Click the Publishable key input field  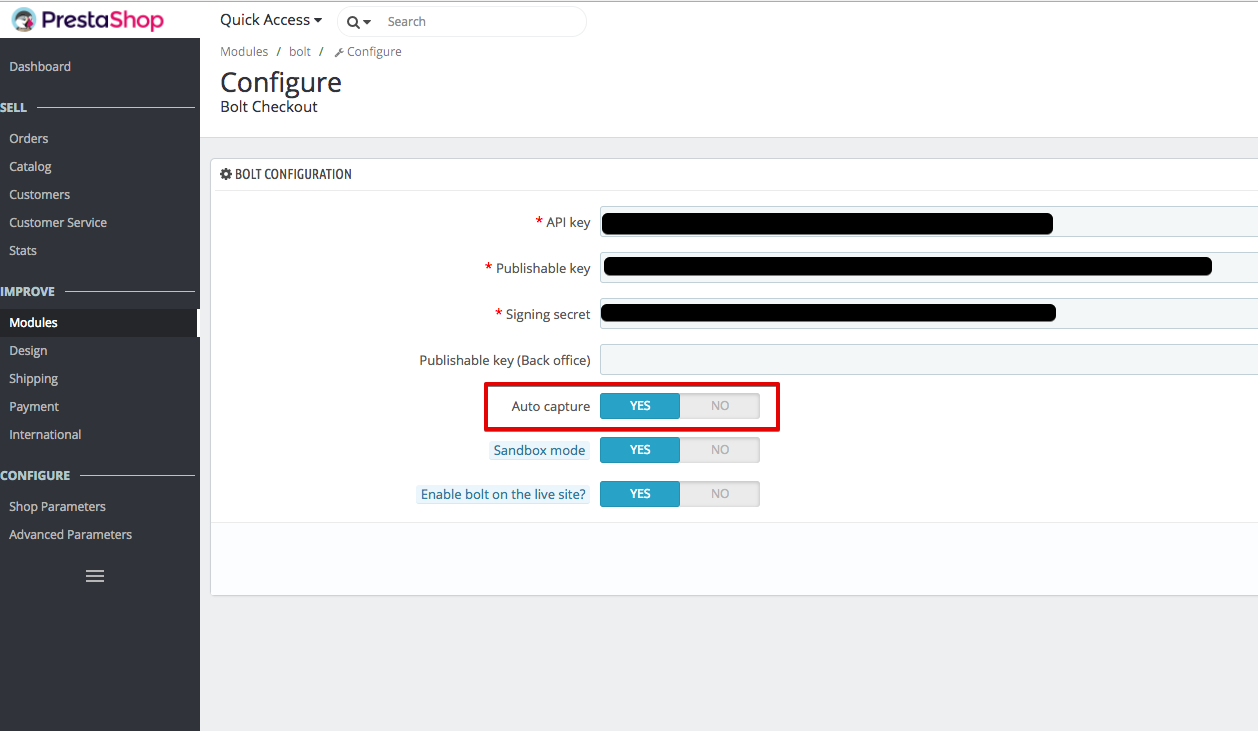(929, 268)
